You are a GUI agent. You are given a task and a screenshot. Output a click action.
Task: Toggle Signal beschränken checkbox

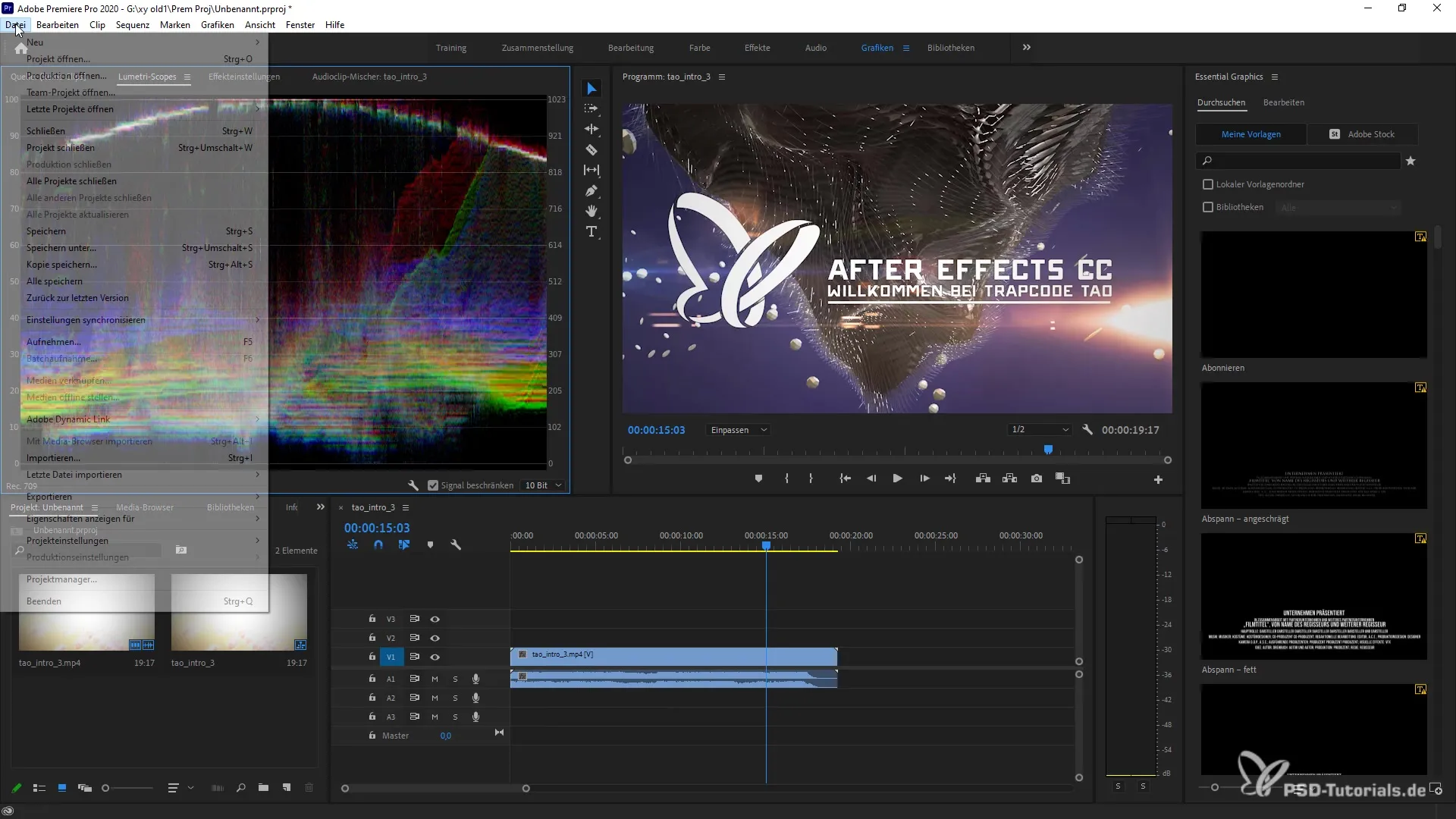coord(433,485)
